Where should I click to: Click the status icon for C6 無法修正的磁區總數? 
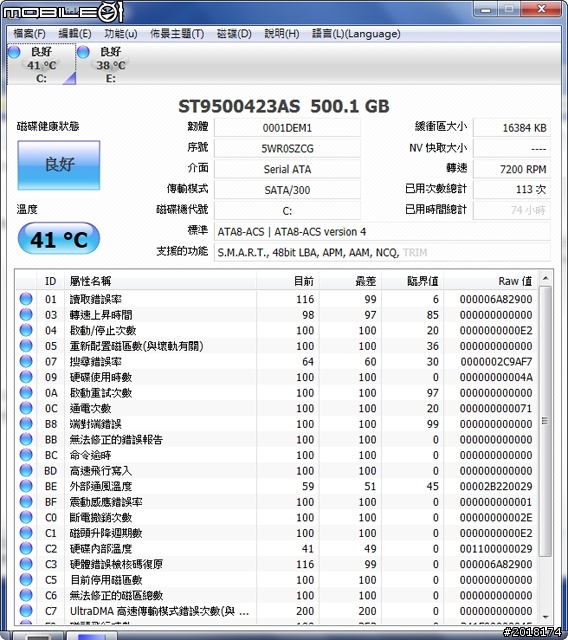tap(26, 595)
